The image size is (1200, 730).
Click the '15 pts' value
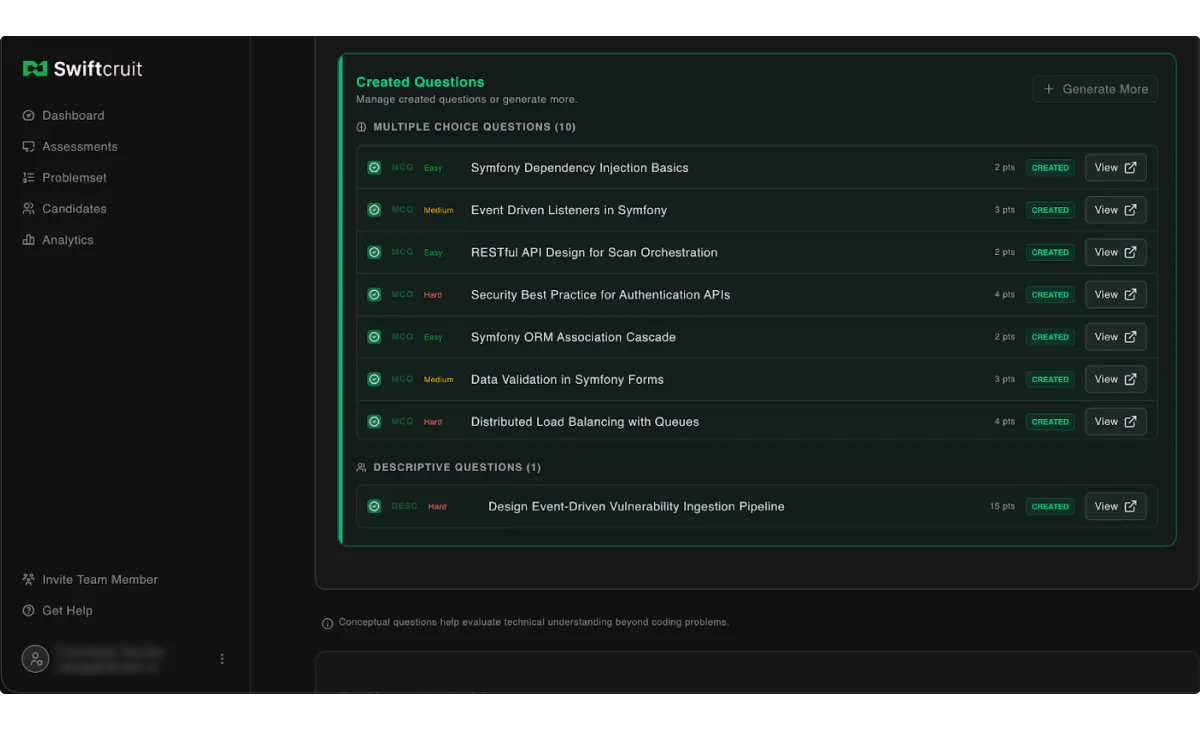[1002, 507]
